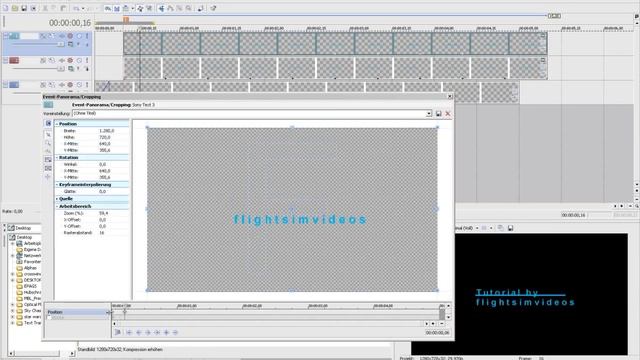The image size is (640, 360).
Task: Save the preset in Pan/Crop dialog
Action: [x=438, y=113]
